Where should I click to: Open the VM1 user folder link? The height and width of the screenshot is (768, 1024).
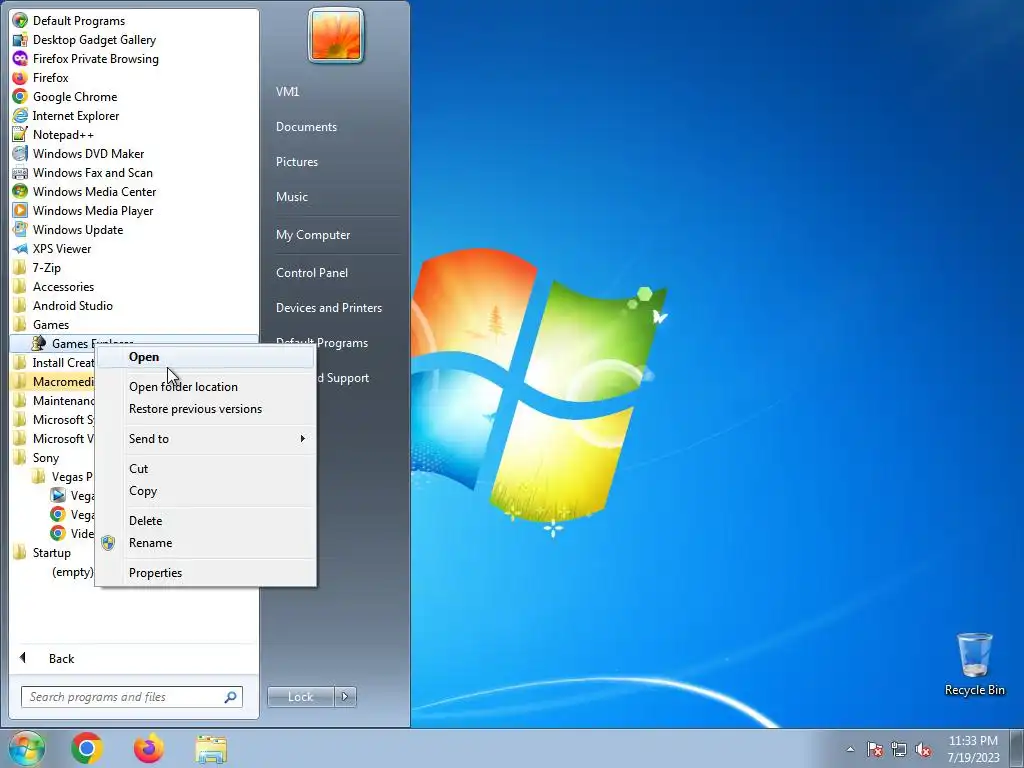287,91
